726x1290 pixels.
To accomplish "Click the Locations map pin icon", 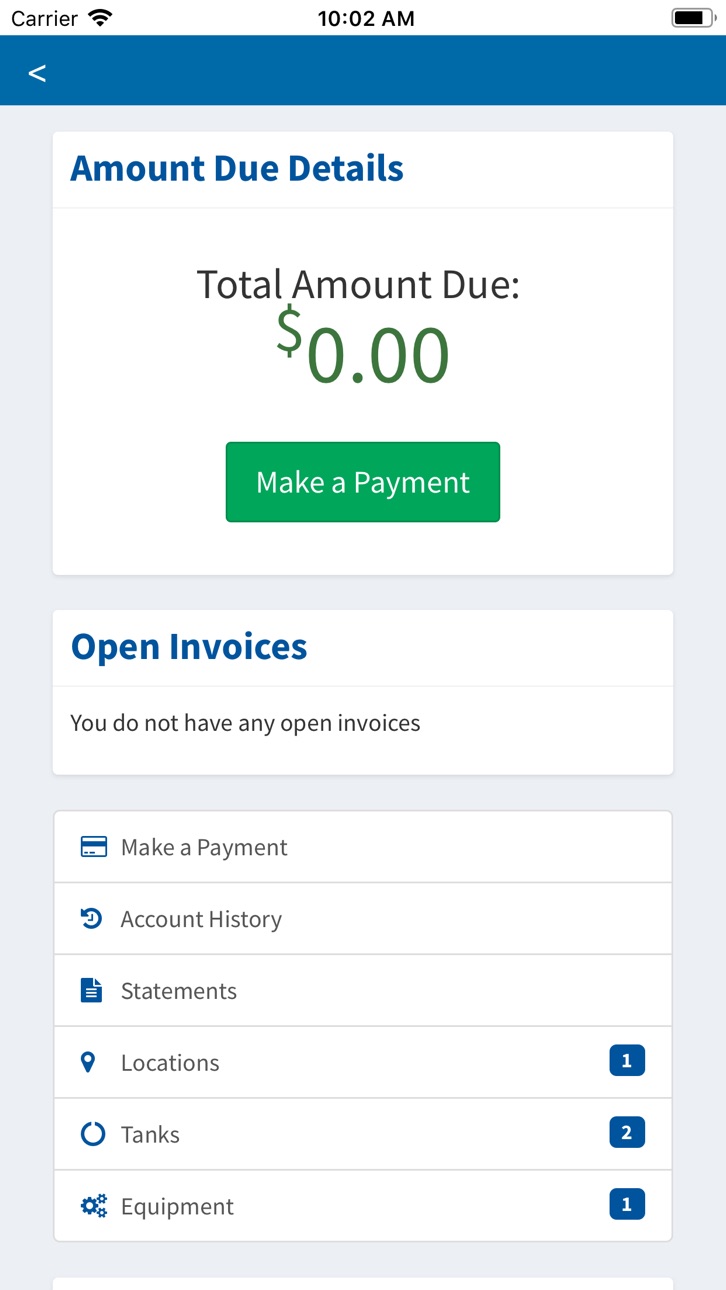I will [x=88, y=1062].
